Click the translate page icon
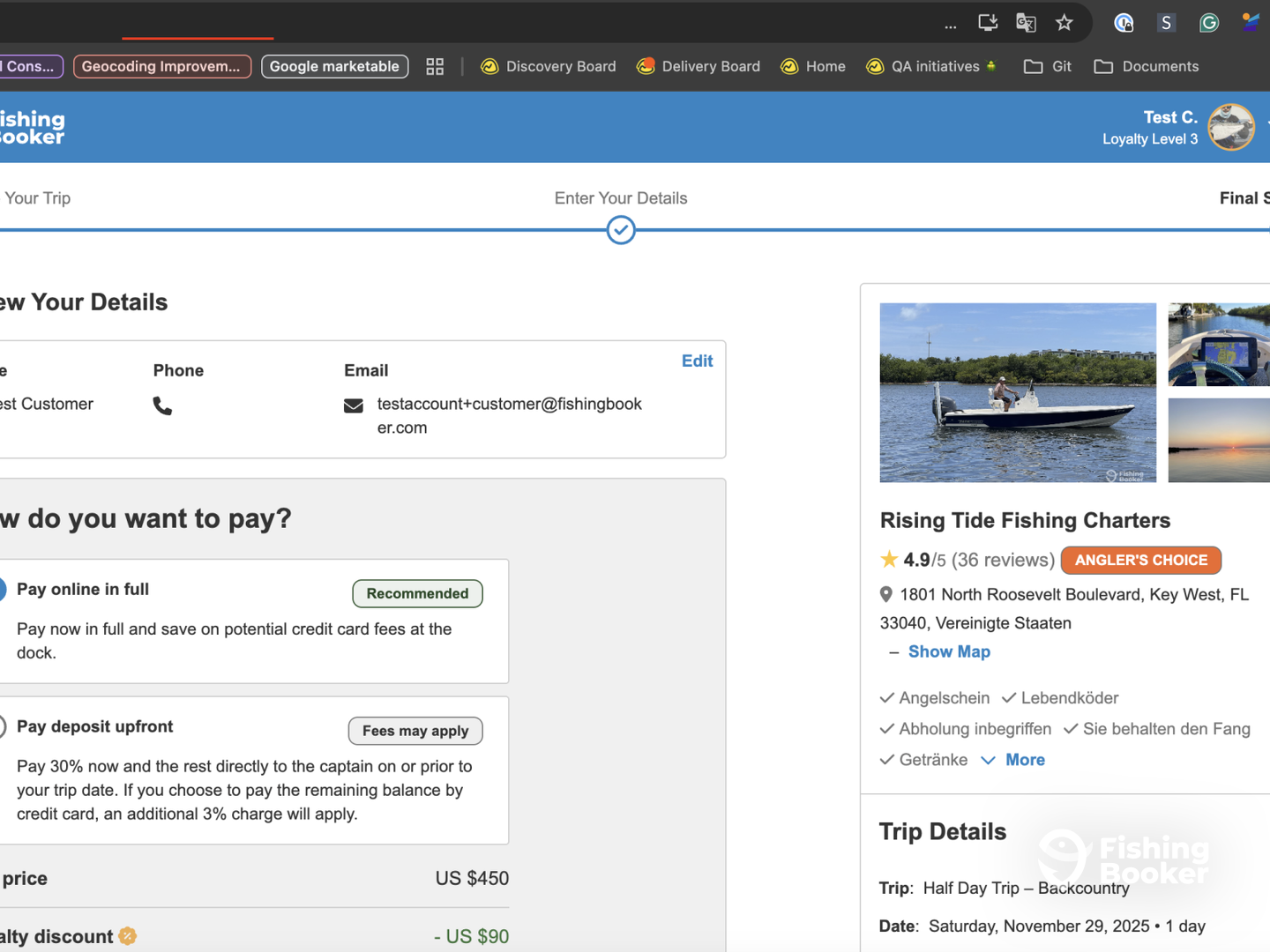Image resolution: width=1270 pixels, height=952 pixels. [x=1026, y=23]
